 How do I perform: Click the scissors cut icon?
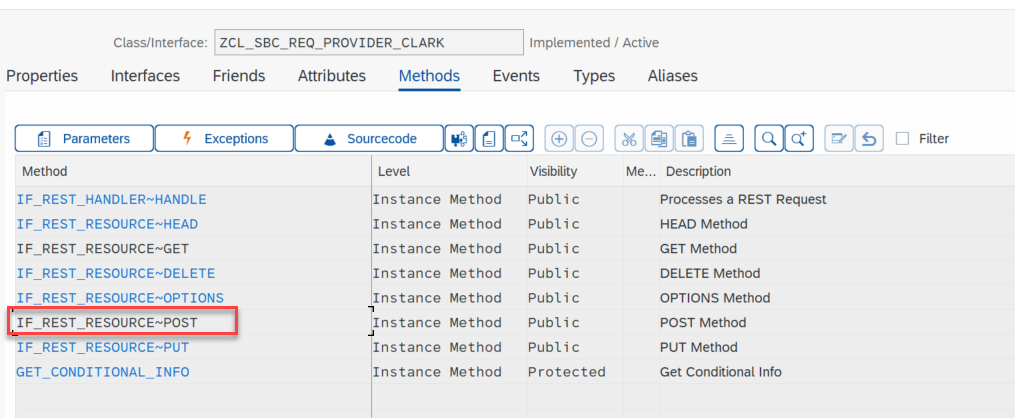point(629,138)
